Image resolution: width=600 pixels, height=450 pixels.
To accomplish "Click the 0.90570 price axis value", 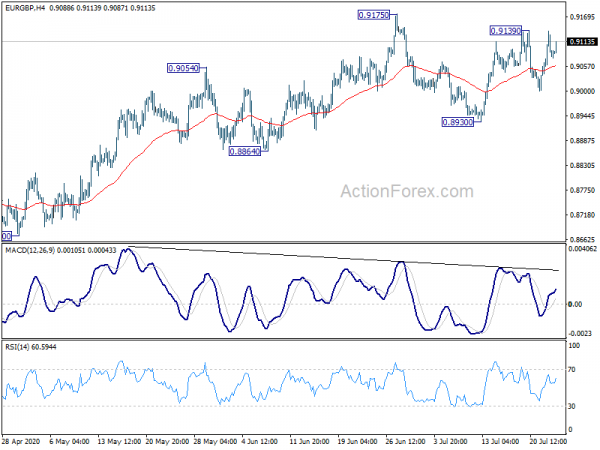I will pos(582,67).
